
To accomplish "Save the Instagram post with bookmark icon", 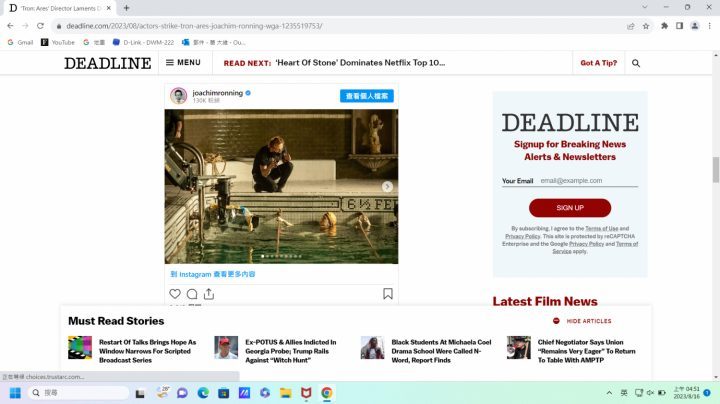I will tap(388, 294).
